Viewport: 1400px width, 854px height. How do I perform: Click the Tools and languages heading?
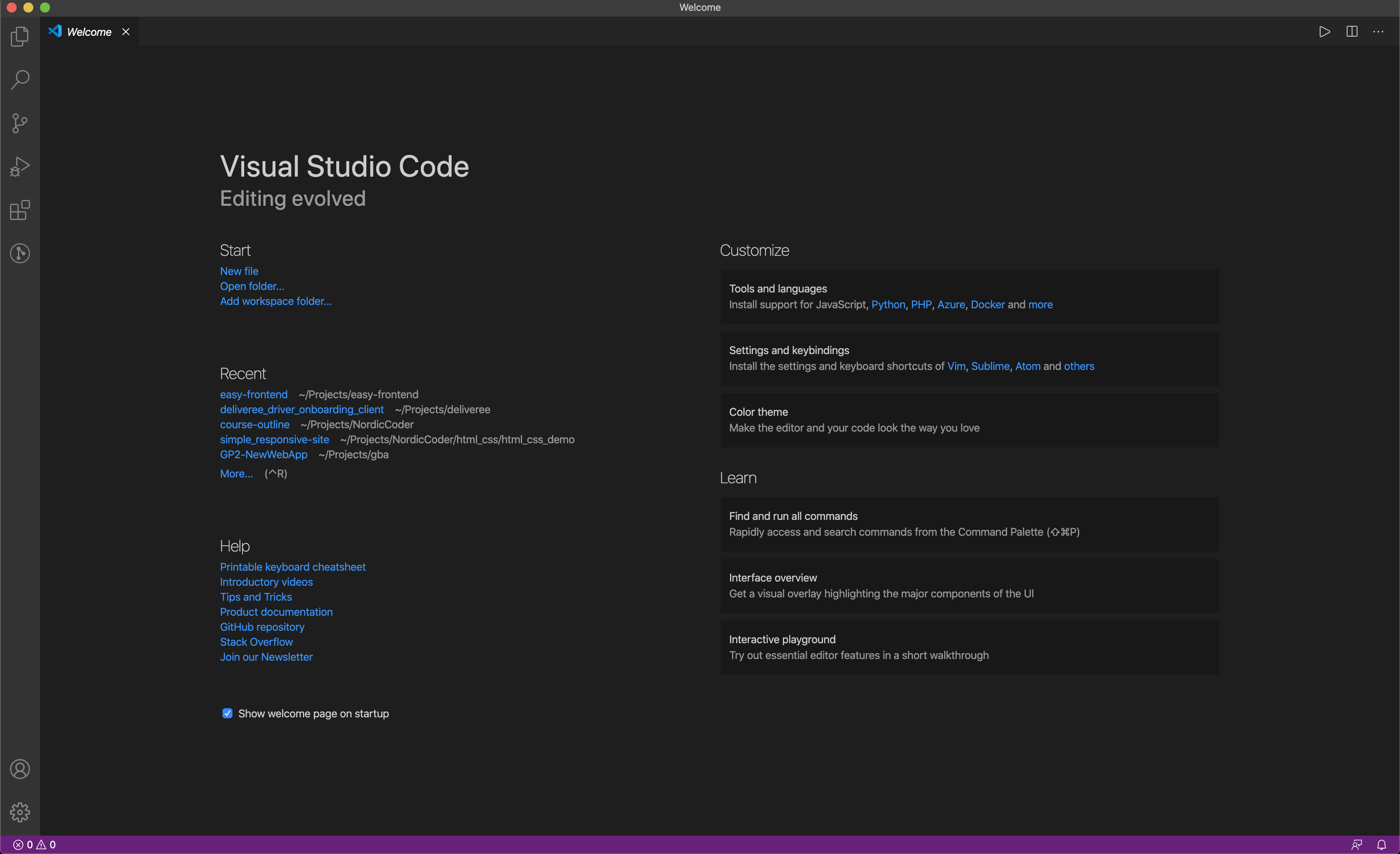pyautogui.click(x=778, y=289)
